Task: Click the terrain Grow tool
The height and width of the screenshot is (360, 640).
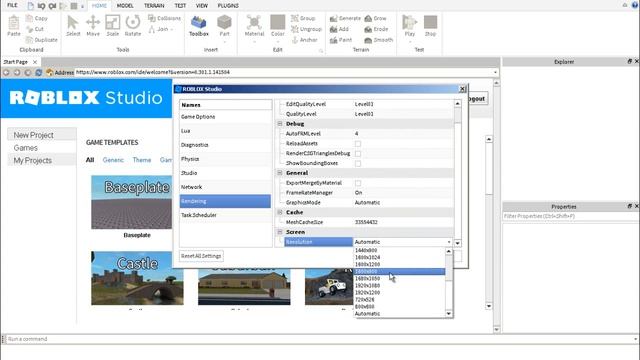Action: click(x=375, y=18)
